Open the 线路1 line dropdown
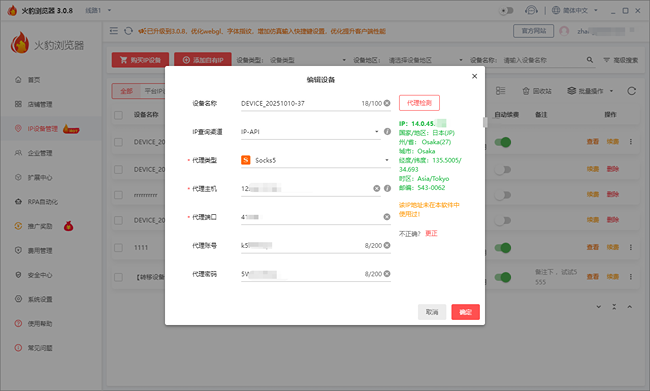This screenshot has width=650, height=391. tap(98, 10)
